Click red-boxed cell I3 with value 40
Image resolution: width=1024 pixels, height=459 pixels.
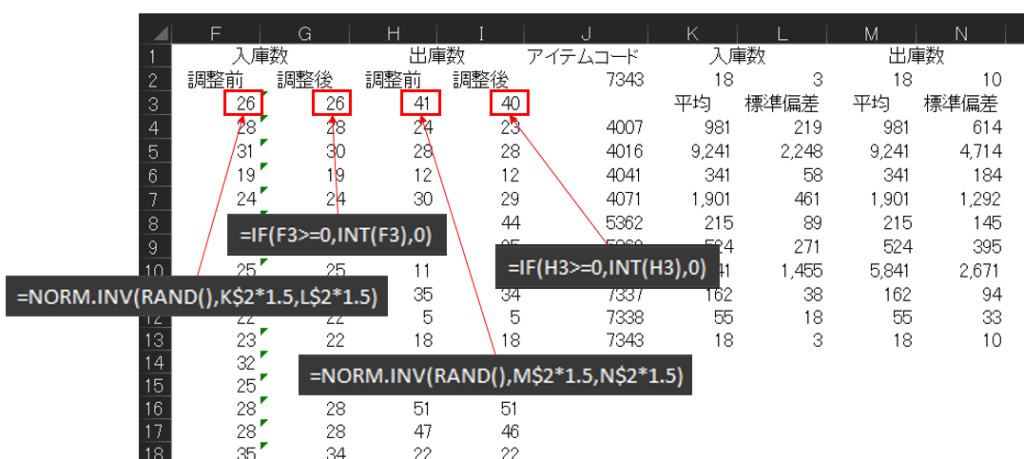[509, 103]
